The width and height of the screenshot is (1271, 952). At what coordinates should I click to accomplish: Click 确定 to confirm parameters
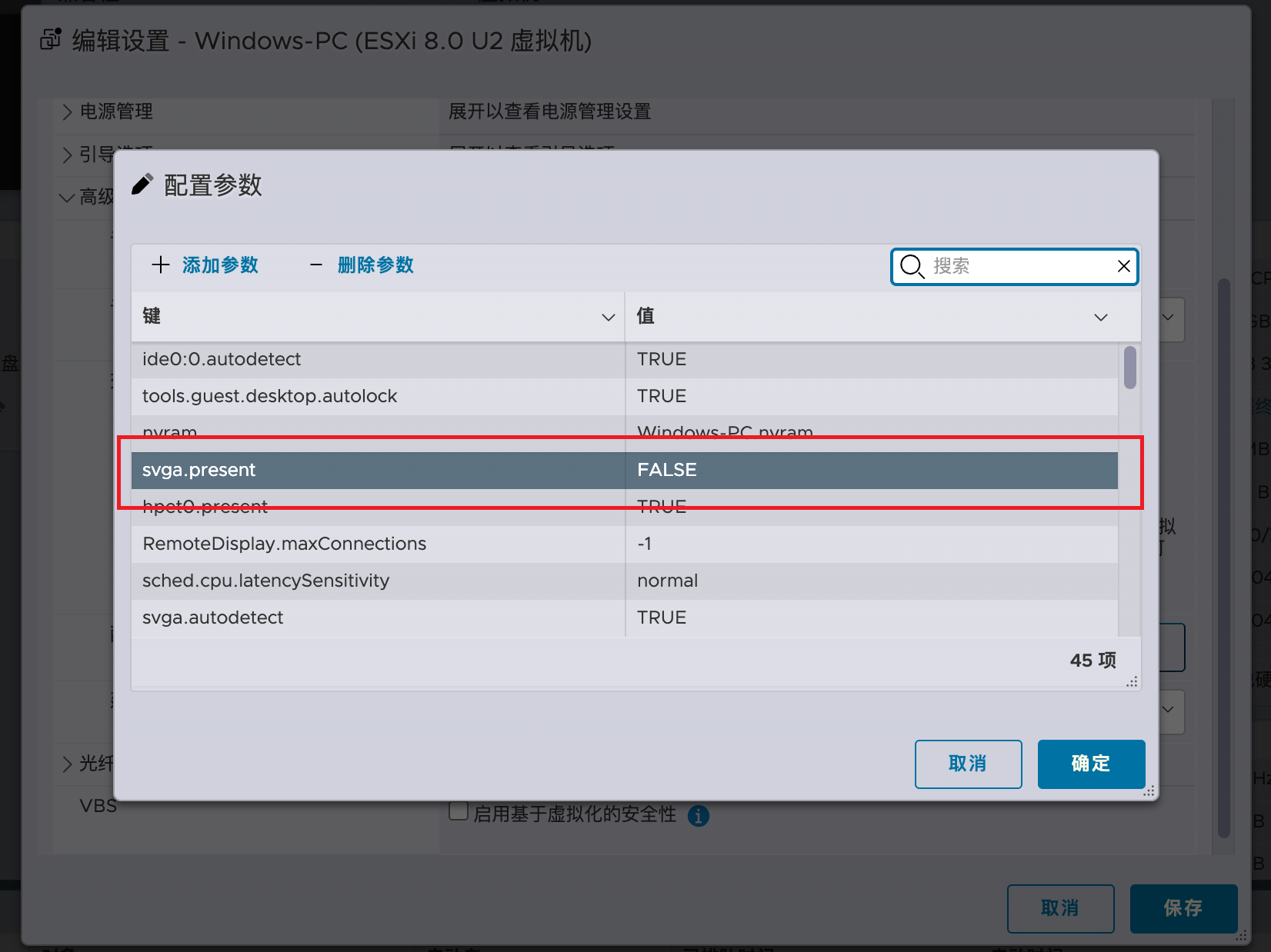point(1090,764)
